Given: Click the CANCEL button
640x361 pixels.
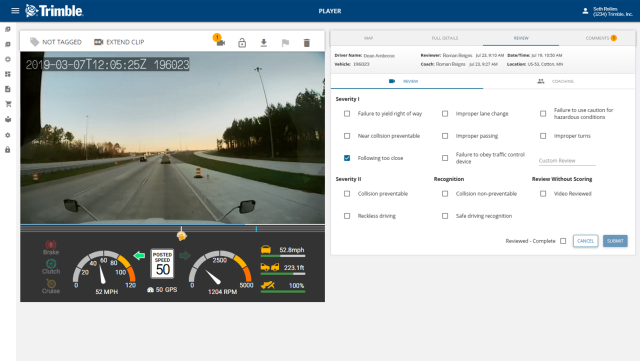Looking at the screenshot, I should point(585,241).
